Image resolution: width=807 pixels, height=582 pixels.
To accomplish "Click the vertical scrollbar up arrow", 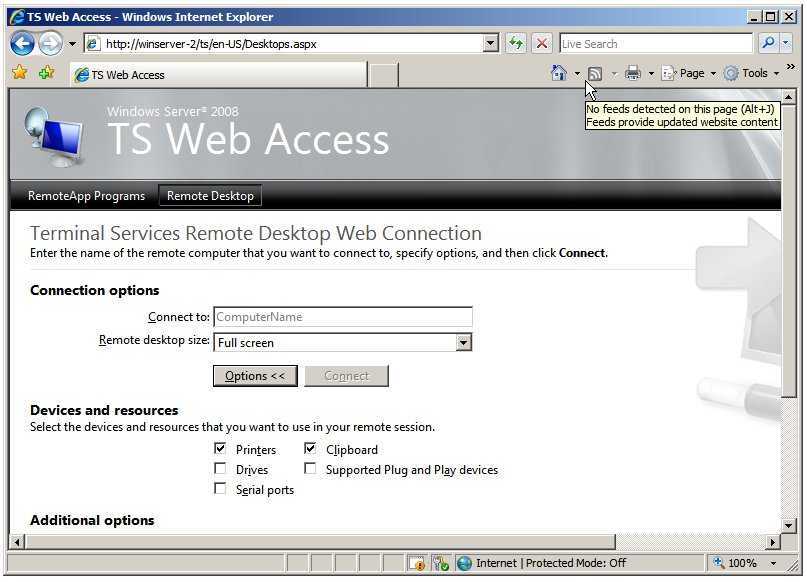I will point(788,97).
